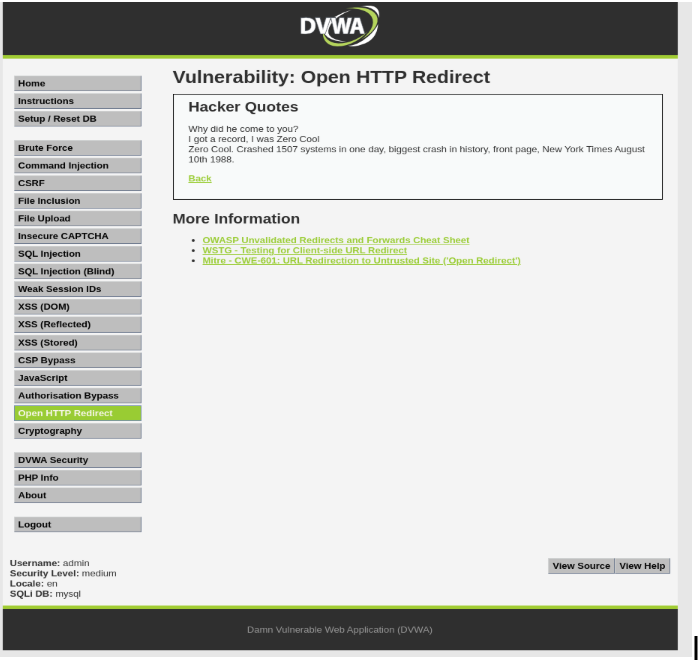Select Weak Session IDs menu entry
The image size is (698, 660).
click(x=77, y=289)
